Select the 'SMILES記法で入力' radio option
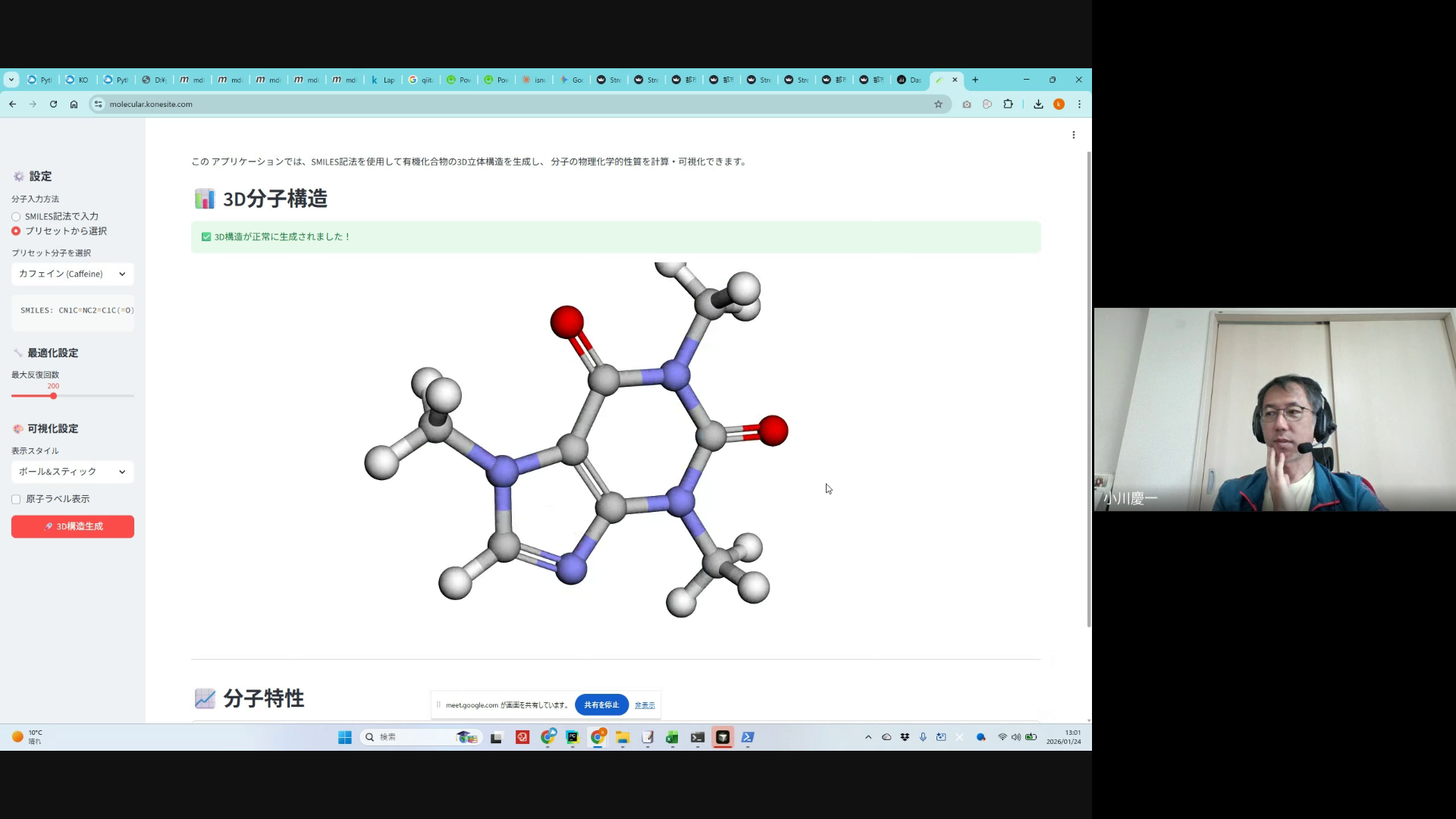Viewport: 1456px width, 819px height. [x=16, y=217]
